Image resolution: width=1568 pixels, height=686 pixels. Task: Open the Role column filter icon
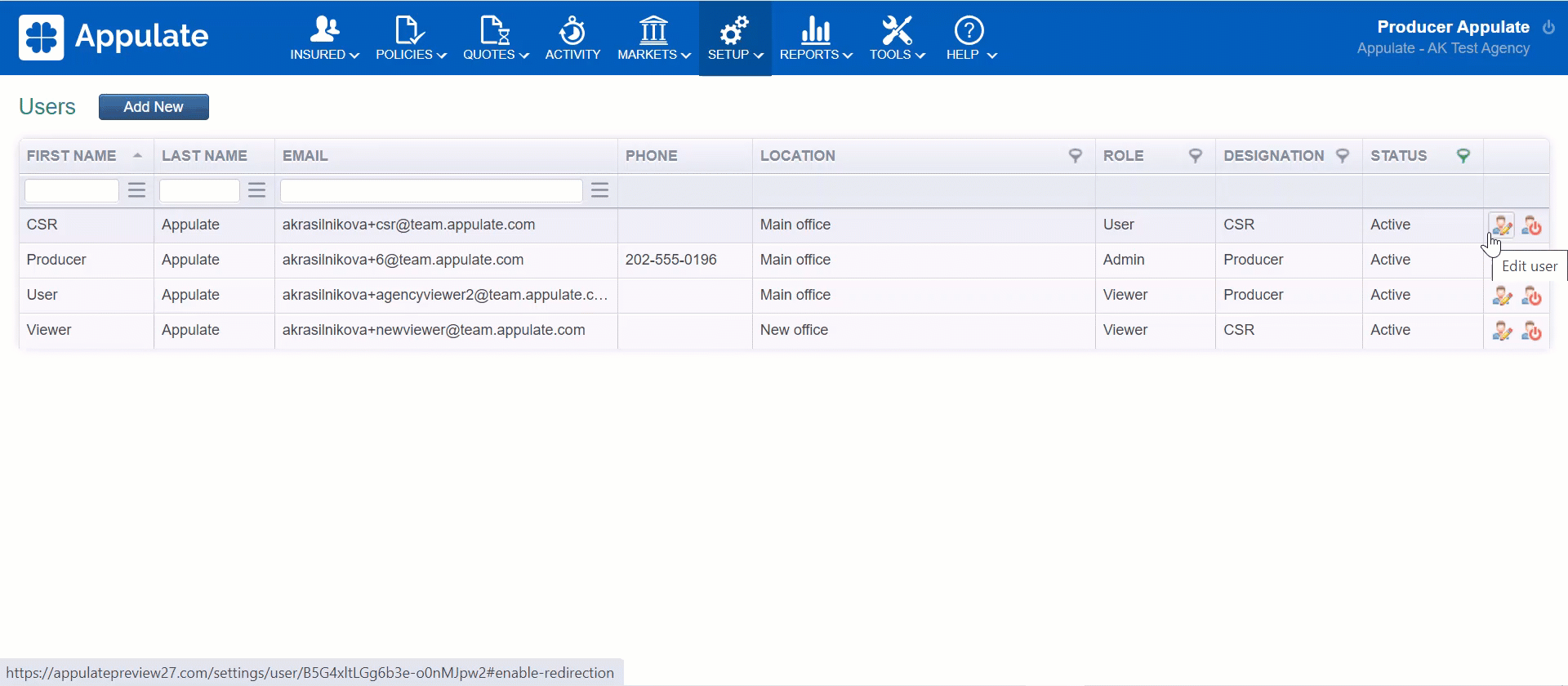click(1195, 156)
